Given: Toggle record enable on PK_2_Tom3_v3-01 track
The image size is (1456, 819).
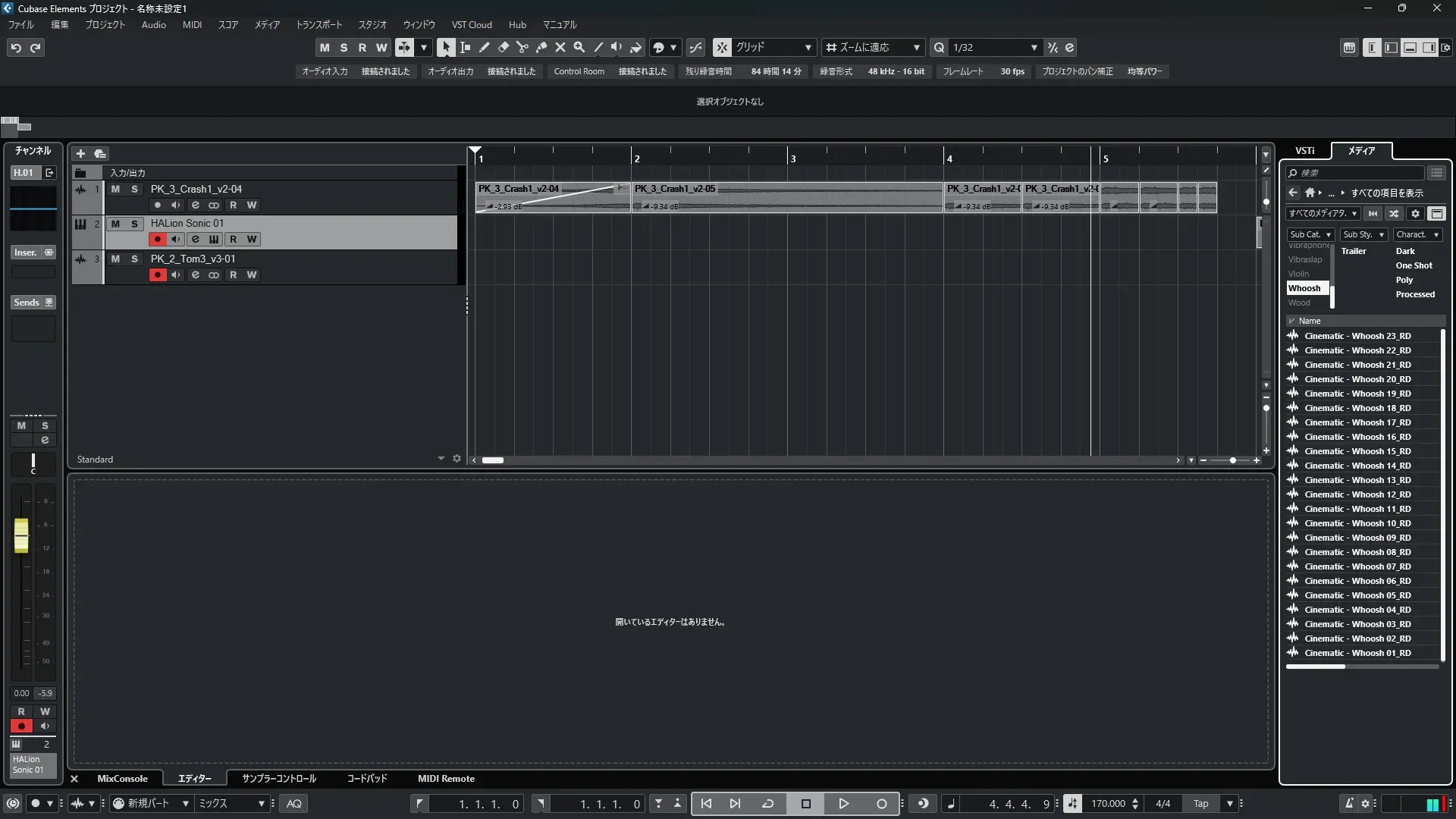Looking at the screenshot, I should [157, 275].
